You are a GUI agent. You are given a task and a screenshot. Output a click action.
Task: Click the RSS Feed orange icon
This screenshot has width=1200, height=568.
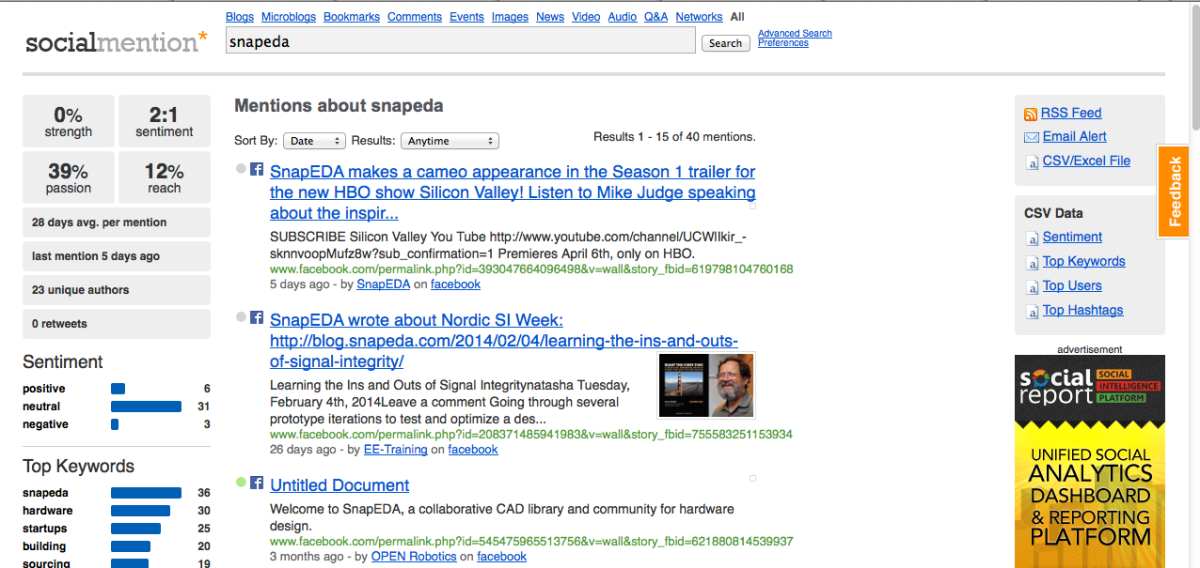[x=1030, y=114]
